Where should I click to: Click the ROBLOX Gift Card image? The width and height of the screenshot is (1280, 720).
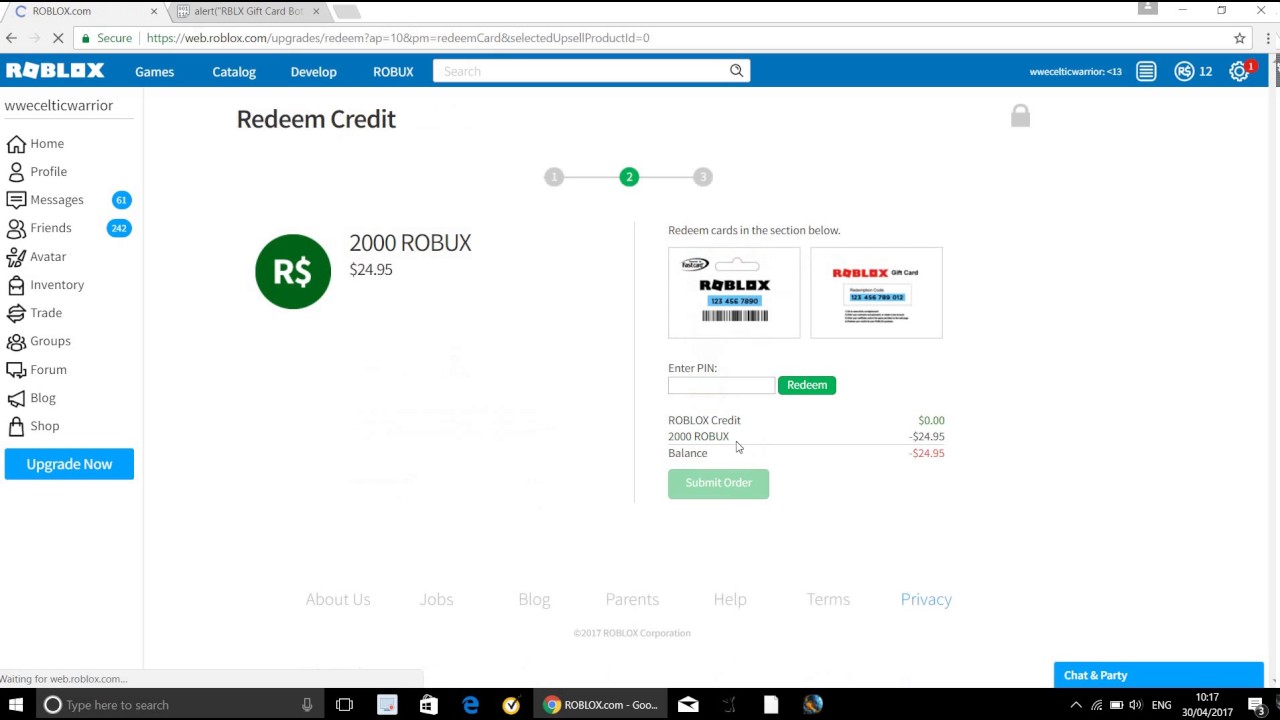tap(876, 293)
